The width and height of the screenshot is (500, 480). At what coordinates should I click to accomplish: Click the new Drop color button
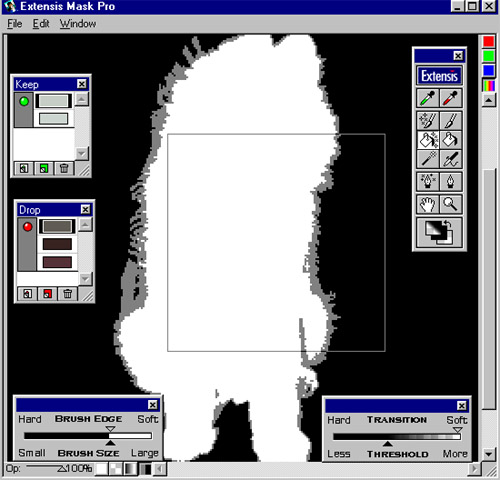[47, 294]
